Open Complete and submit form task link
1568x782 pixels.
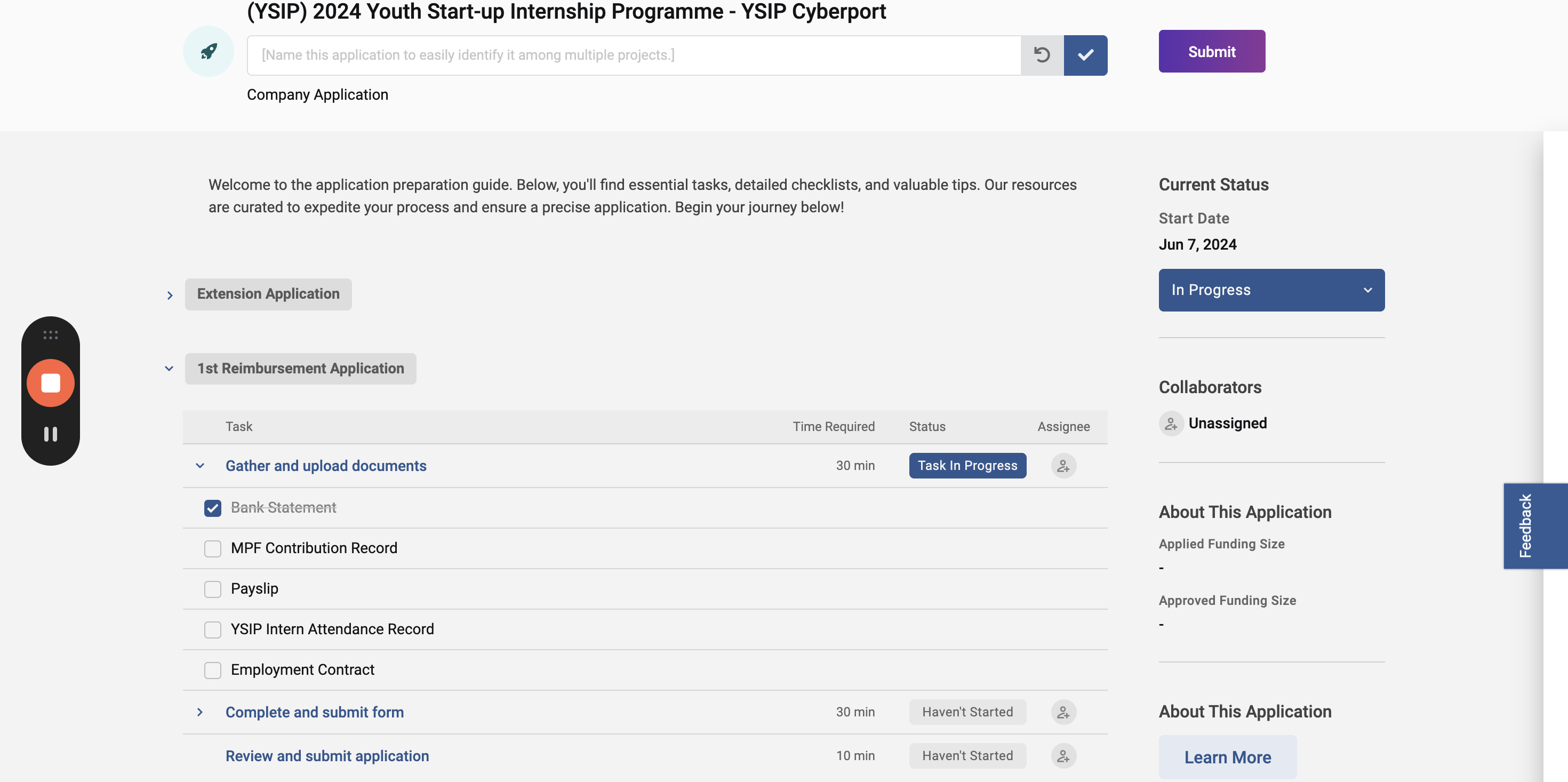tap(315, 712)
